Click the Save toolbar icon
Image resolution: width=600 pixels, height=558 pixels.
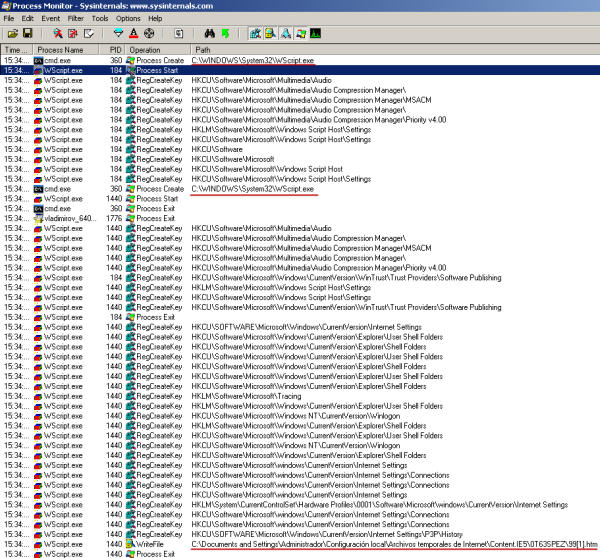(28, 34)
